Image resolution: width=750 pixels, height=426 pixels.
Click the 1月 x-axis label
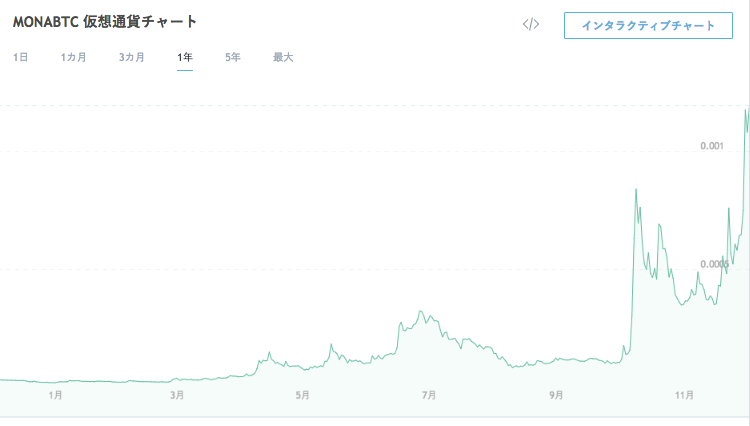(56, 395)
